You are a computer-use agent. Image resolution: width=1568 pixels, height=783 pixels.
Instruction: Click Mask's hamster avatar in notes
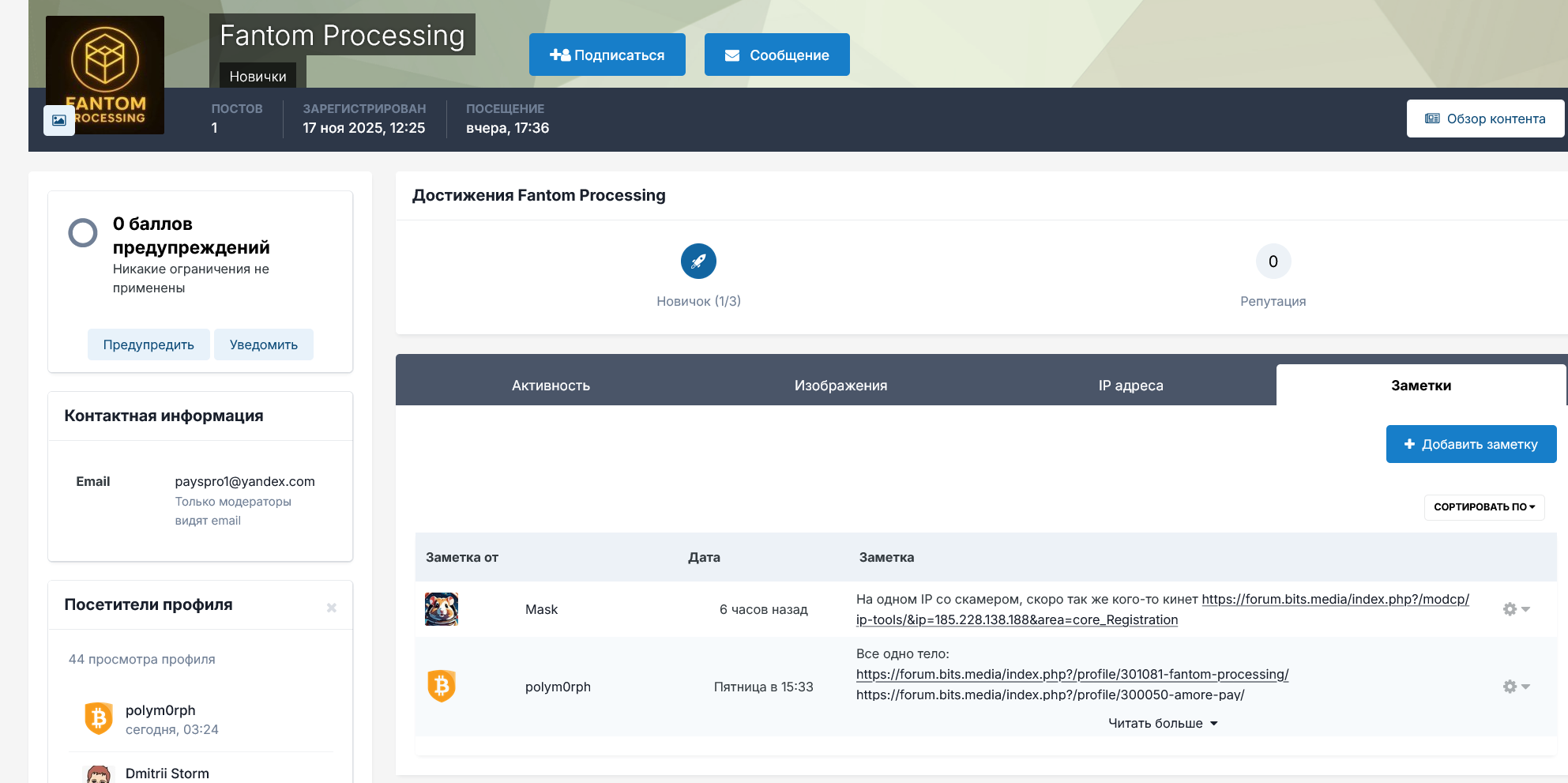tap(442, 609)
